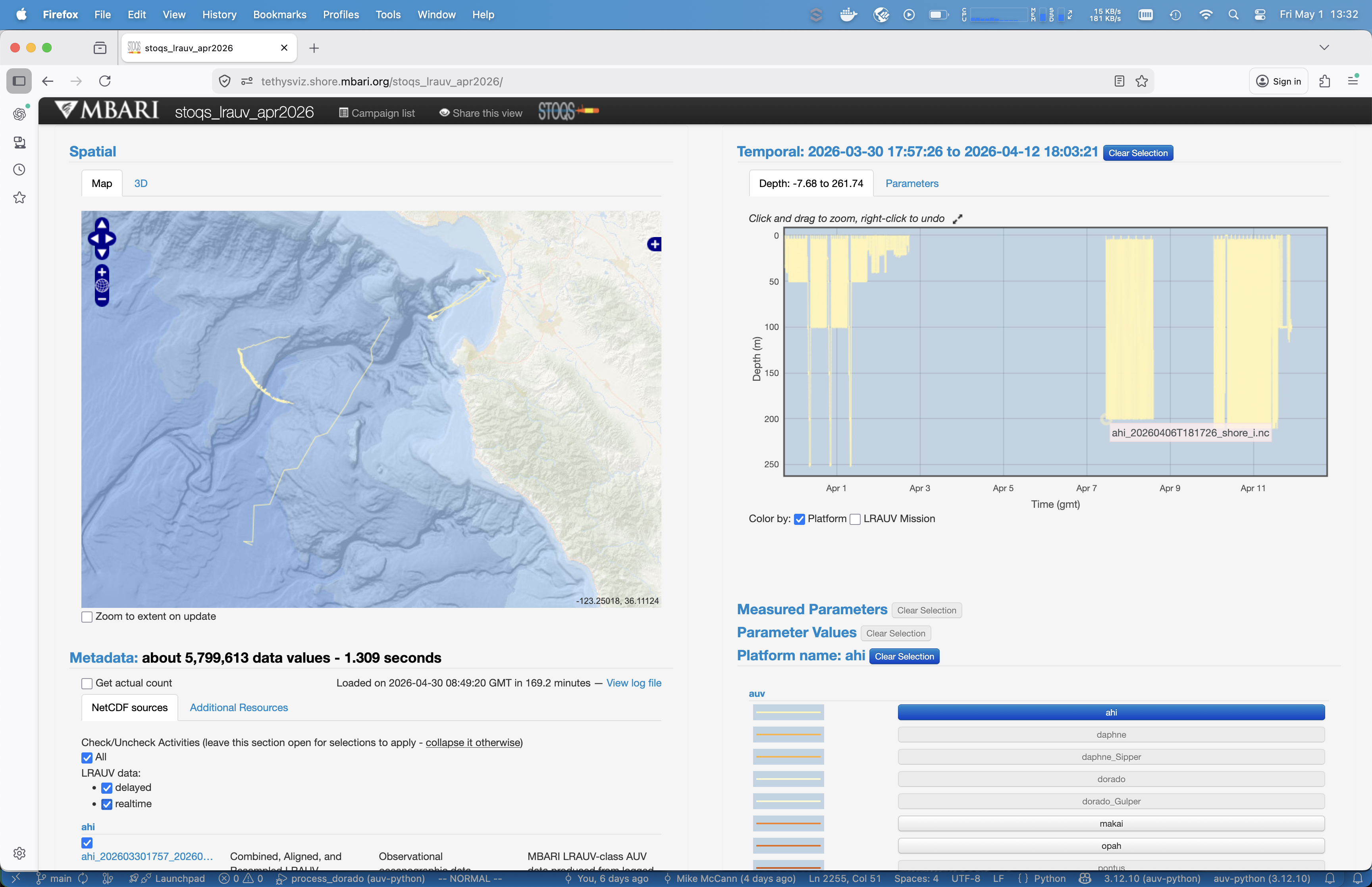The image size is (1372, 887).
Task: Bookmark this page with the star icon
Action: point(1142,81)
